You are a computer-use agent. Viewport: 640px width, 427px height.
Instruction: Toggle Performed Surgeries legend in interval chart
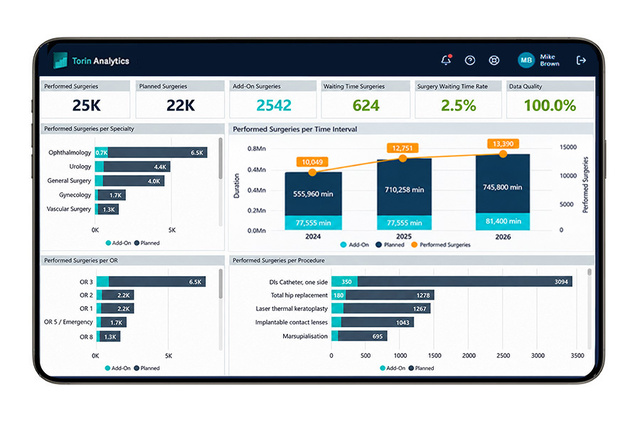pyautogui.click(x=441, y=245)
